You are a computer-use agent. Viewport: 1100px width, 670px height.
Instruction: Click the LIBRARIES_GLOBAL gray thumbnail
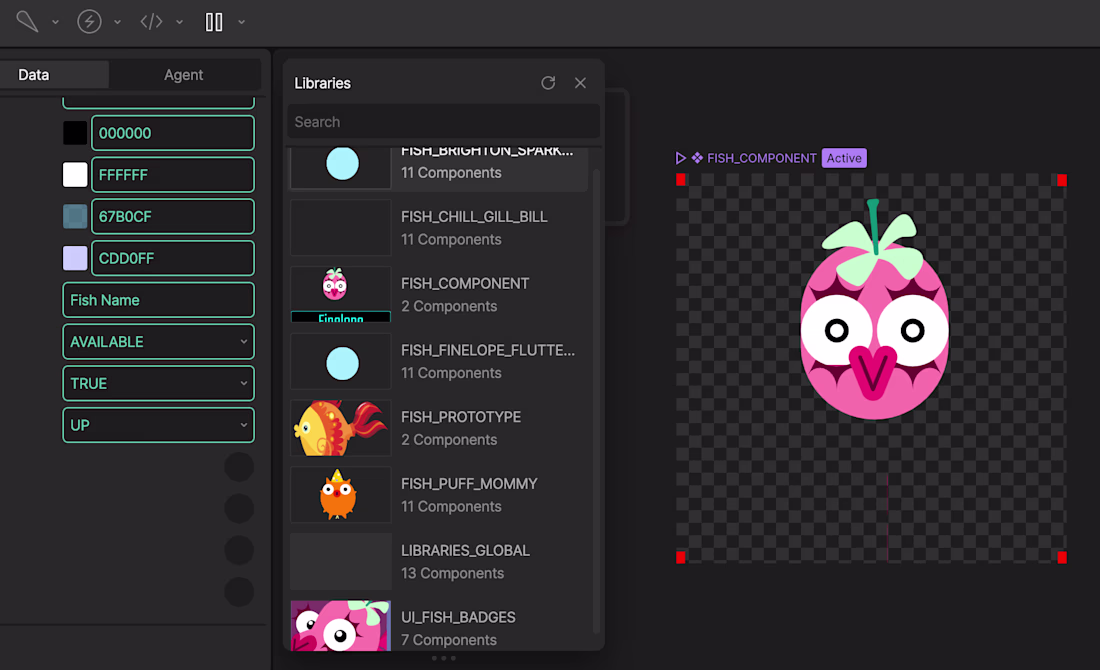click(341, 561)
